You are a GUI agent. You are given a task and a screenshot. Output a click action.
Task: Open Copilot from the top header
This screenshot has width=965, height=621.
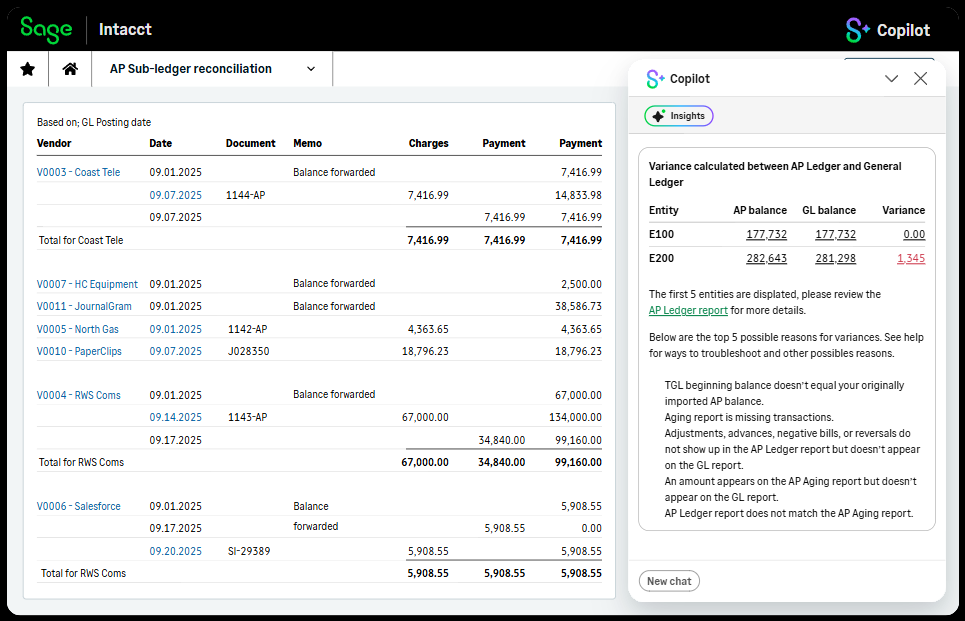coord(887,30)
